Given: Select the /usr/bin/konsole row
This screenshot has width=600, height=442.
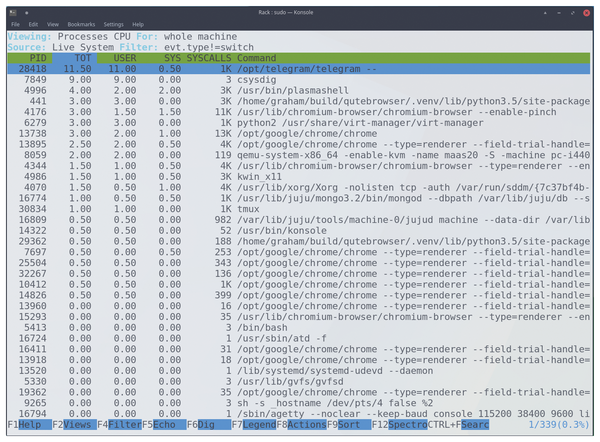Looking at the screenshot, I should (x=298, y=230).
